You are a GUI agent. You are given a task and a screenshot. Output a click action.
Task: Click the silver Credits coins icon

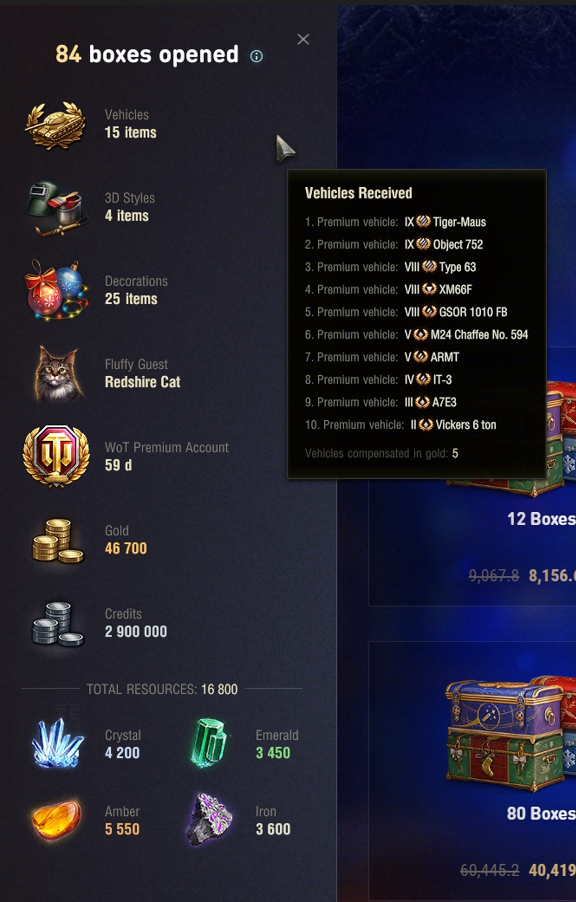58,624
